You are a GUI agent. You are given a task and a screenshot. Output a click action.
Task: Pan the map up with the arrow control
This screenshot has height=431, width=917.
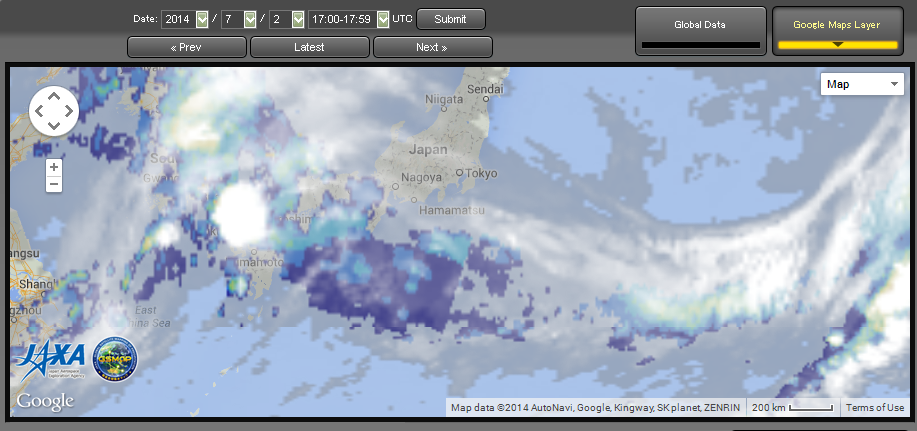(x=54, y=97)
